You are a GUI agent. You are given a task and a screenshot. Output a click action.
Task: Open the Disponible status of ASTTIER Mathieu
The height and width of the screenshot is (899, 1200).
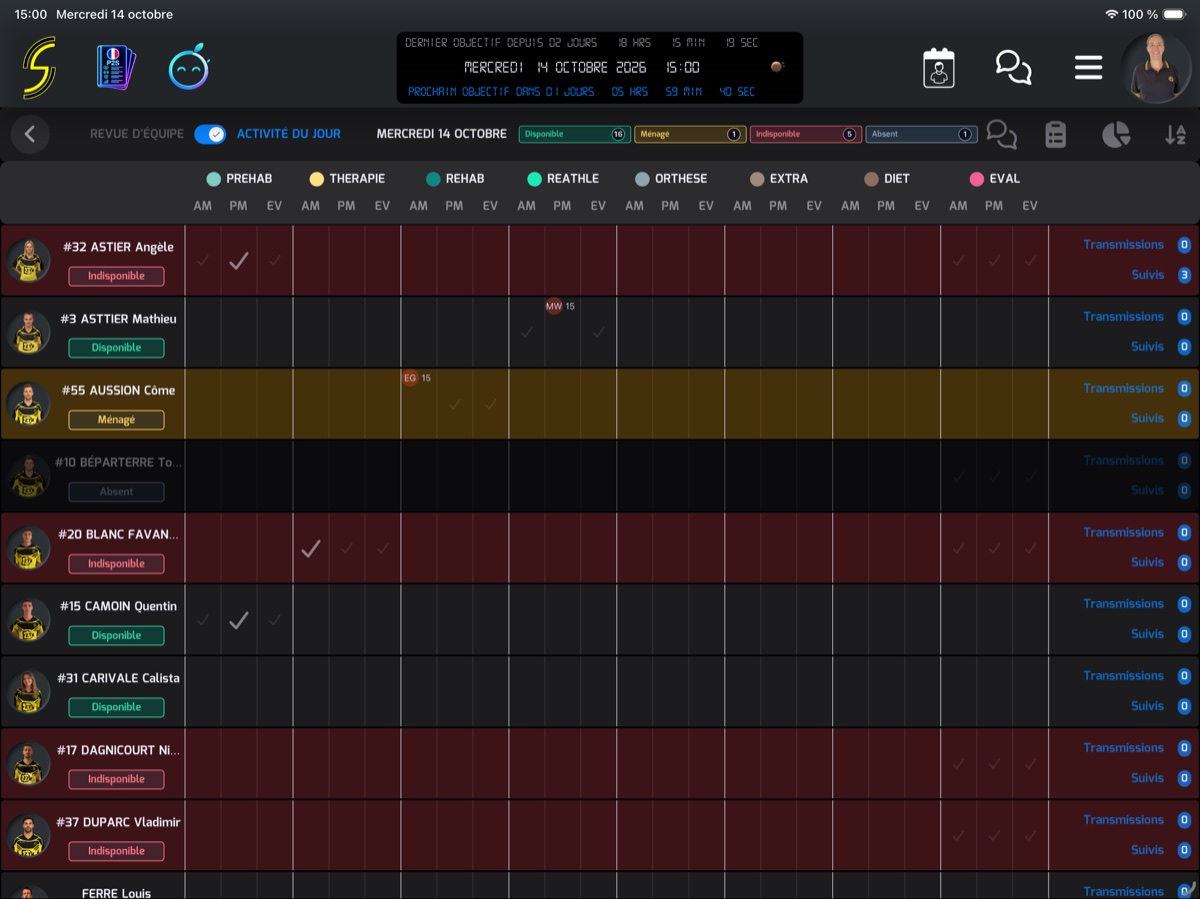coord(116,348)
